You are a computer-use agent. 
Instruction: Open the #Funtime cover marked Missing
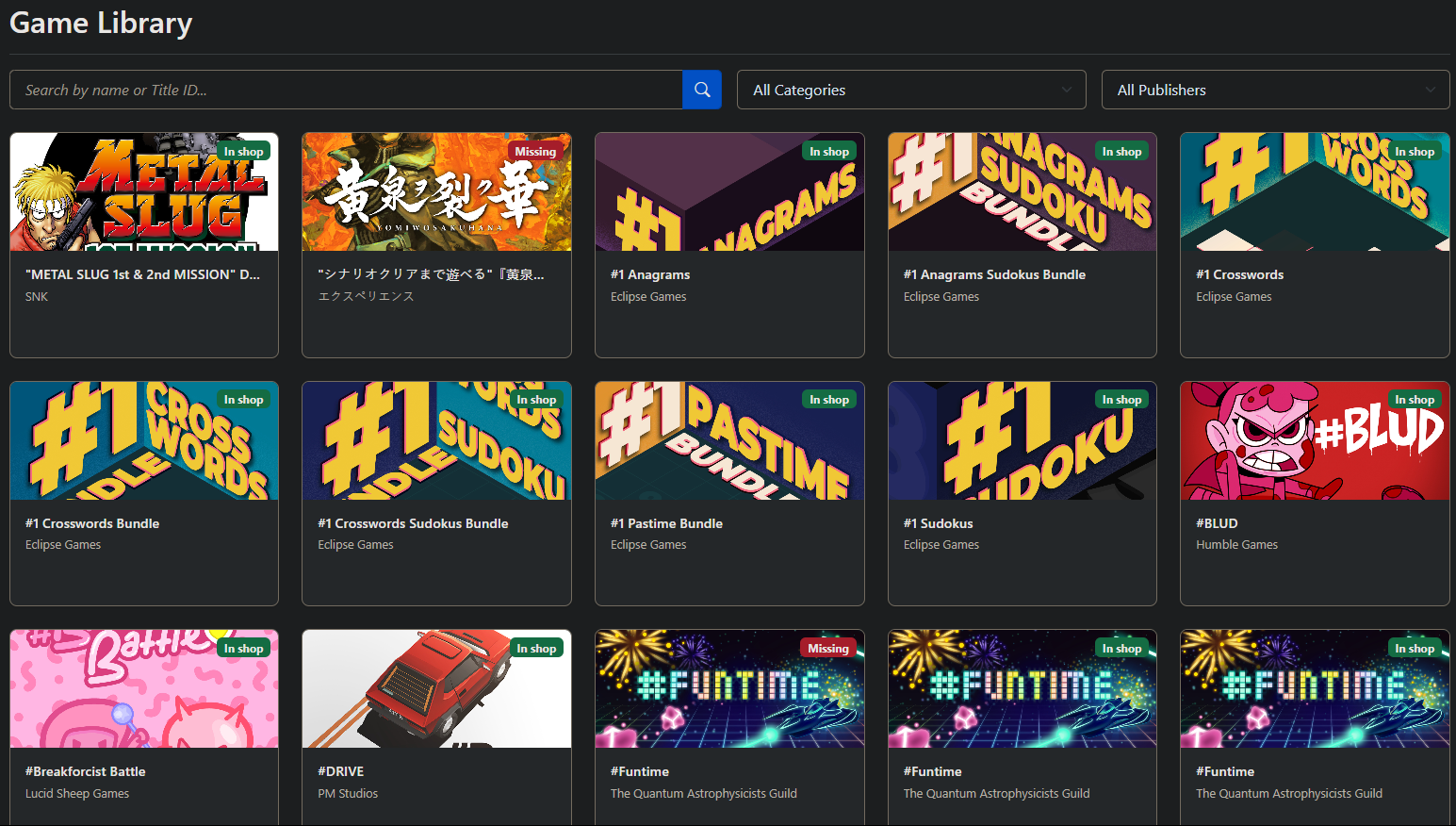pyautogui.click(x=729, y=688)
